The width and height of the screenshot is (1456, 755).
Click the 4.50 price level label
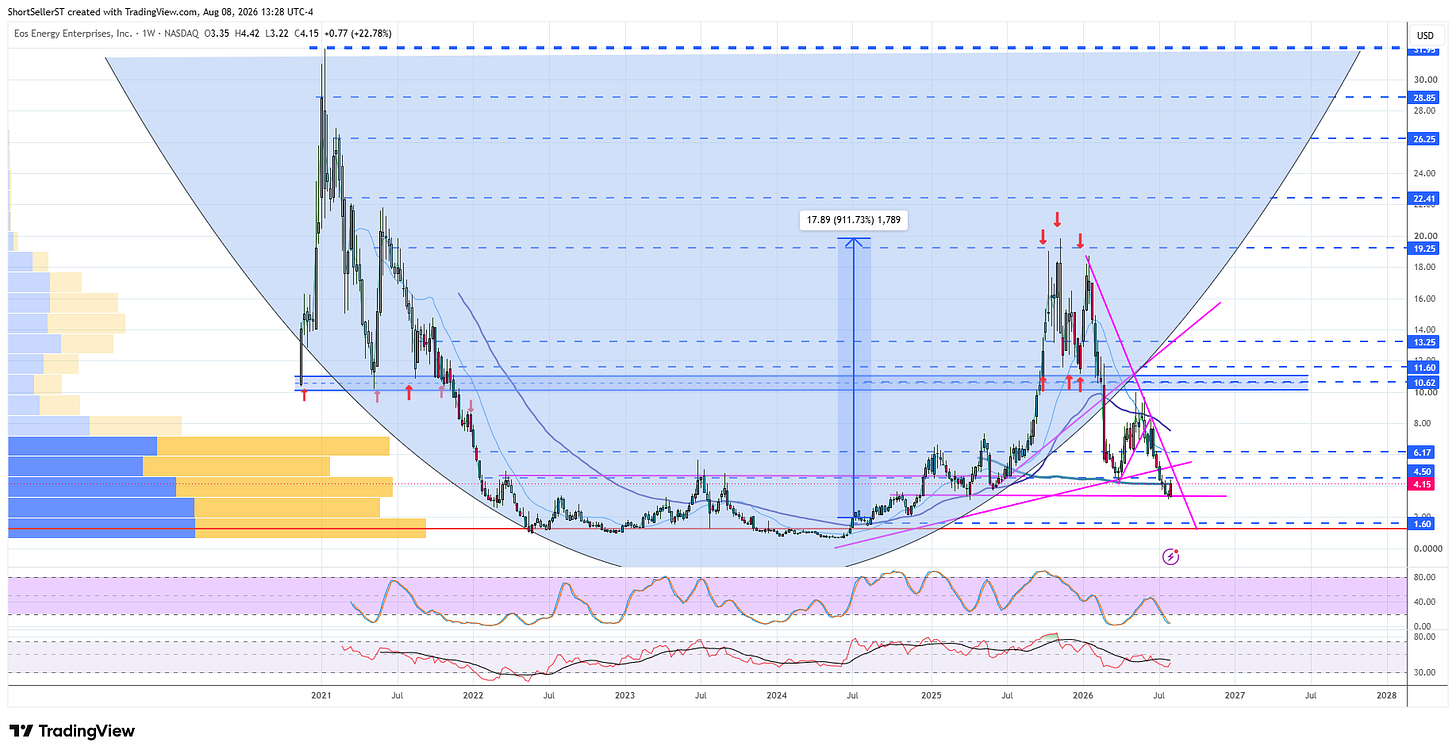[x=1424, y=472]
